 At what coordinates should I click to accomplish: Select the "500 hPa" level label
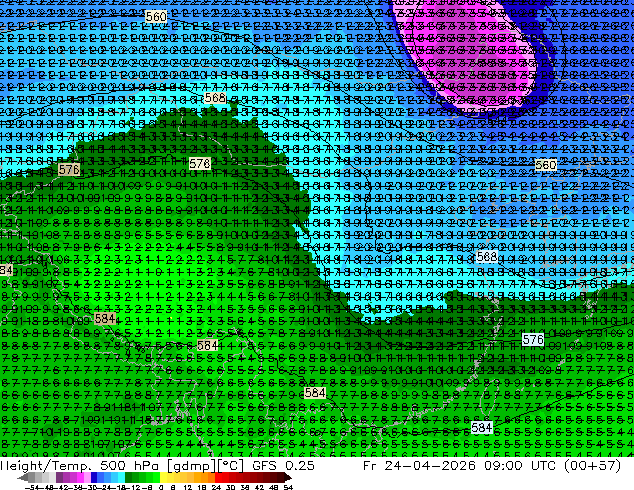[x=128, y=465]
